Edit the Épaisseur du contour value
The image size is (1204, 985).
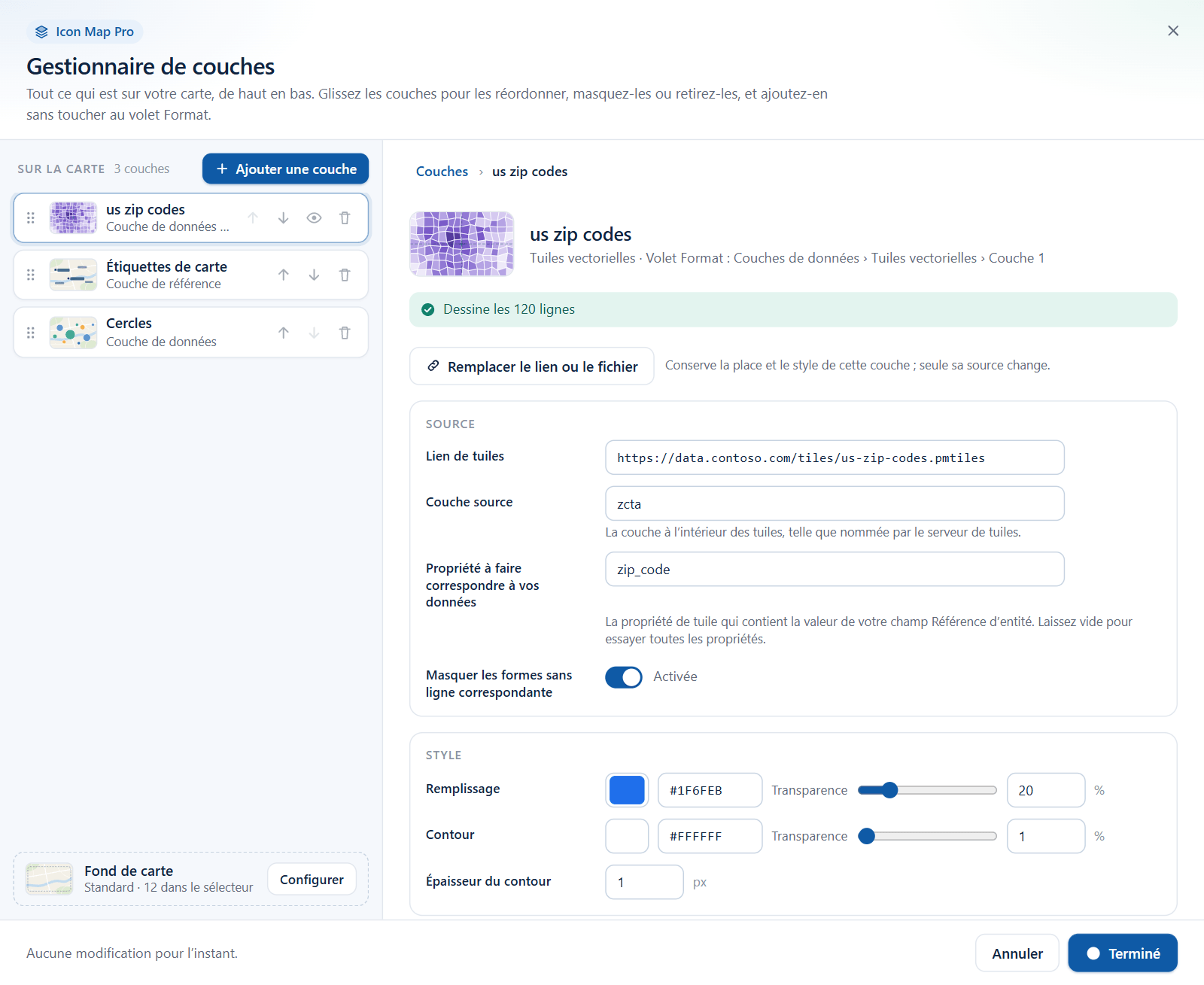click(x=644, y=882)
